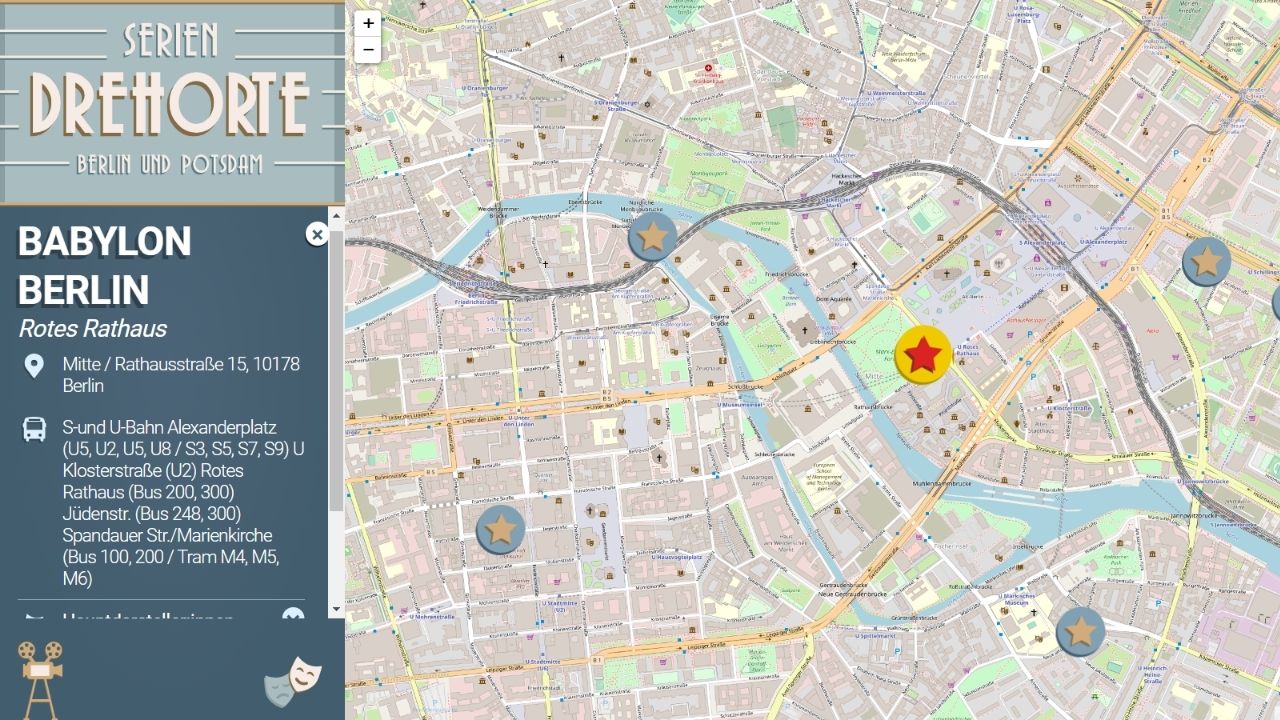Image resolution: width=1280 pixels, height=720 pixels.
Task: Click the panel scrollbar down arrow
Action: point(336,608)
